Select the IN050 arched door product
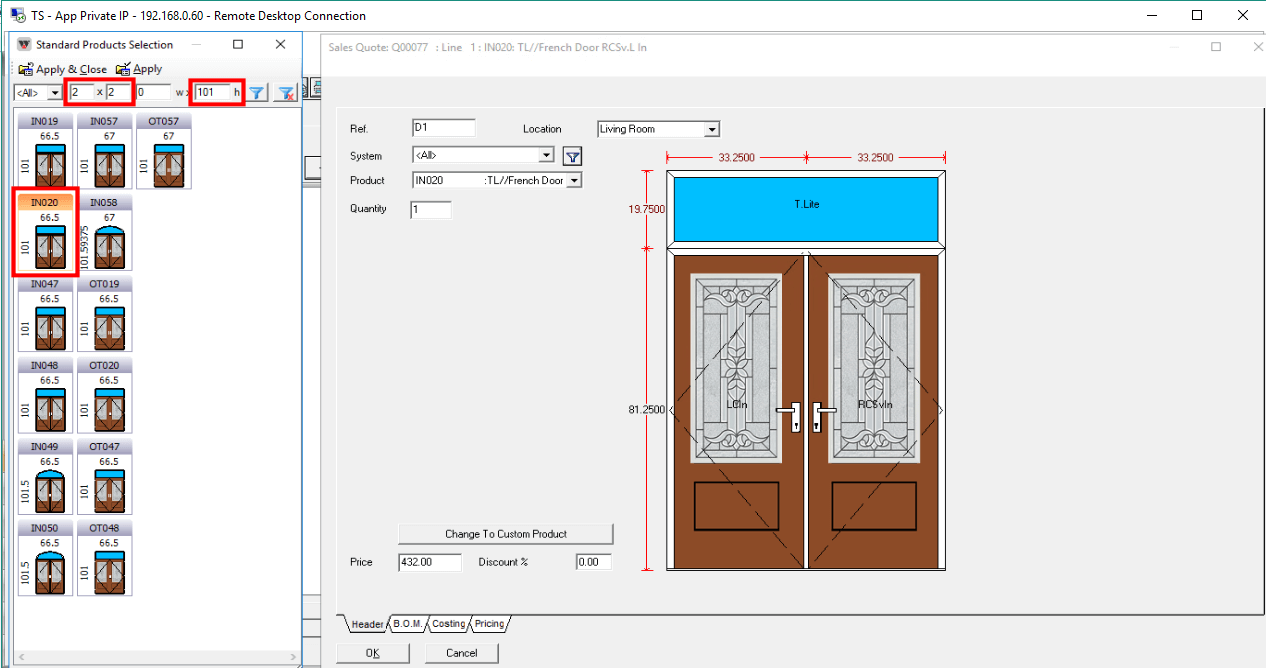1266x668 pixels. pos(45,558)
